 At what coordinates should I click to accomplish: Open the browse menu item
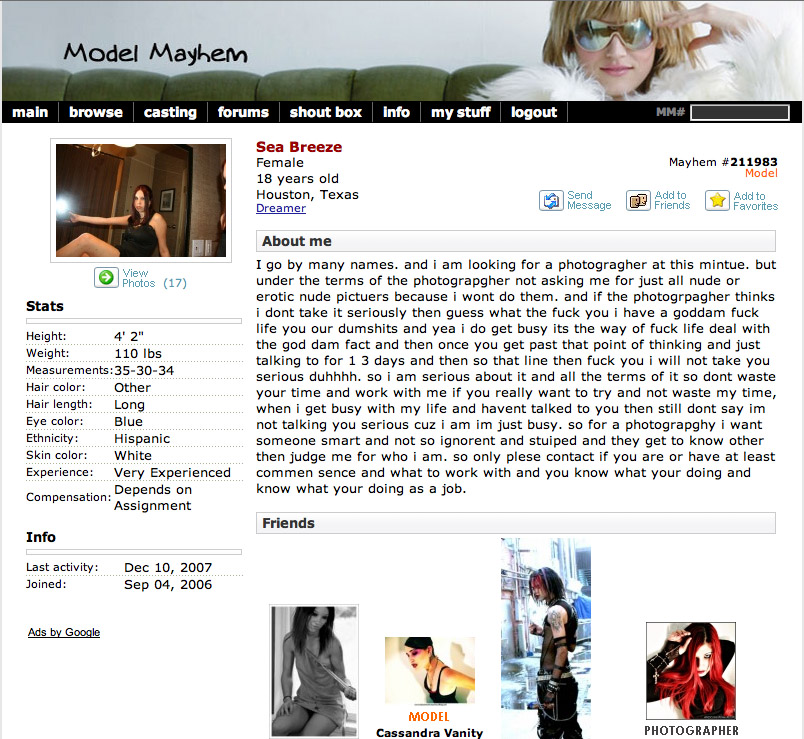click(x=96, y=112)
